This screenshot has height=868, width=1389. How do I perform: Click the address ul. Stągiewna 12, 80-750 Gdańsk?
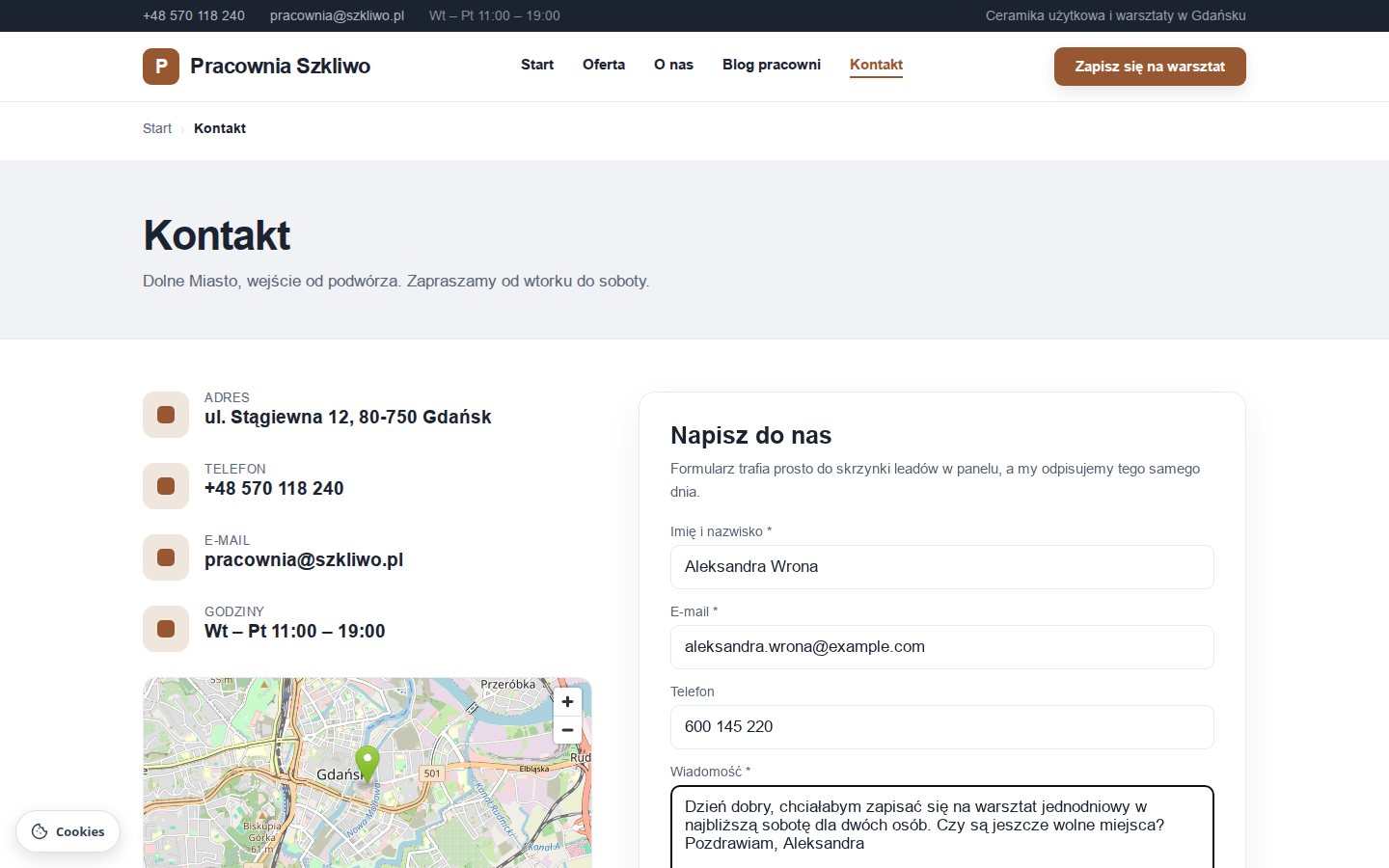348,418
